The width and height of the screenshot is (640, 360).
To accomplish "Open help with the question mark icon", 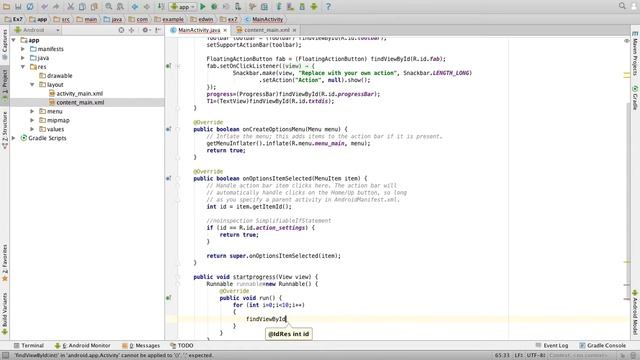I will pyautogui.click(x=328, y=7).
